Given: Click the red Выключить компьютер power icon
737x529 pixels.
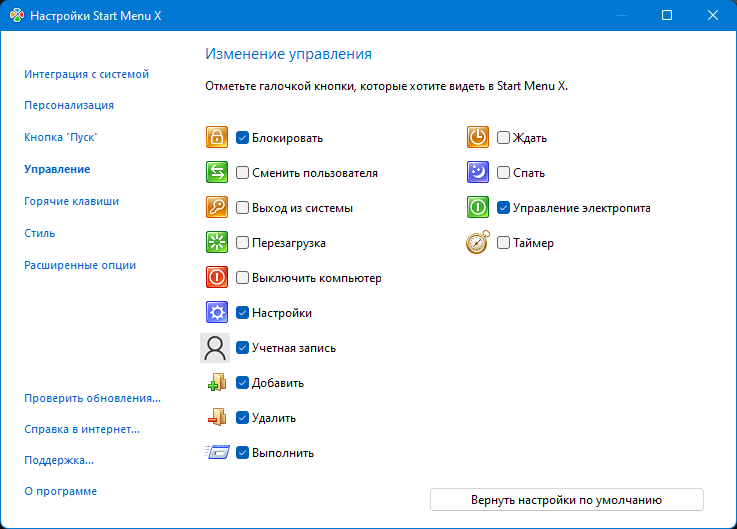Looking at the screenshot, I should (x=217, y=278).
